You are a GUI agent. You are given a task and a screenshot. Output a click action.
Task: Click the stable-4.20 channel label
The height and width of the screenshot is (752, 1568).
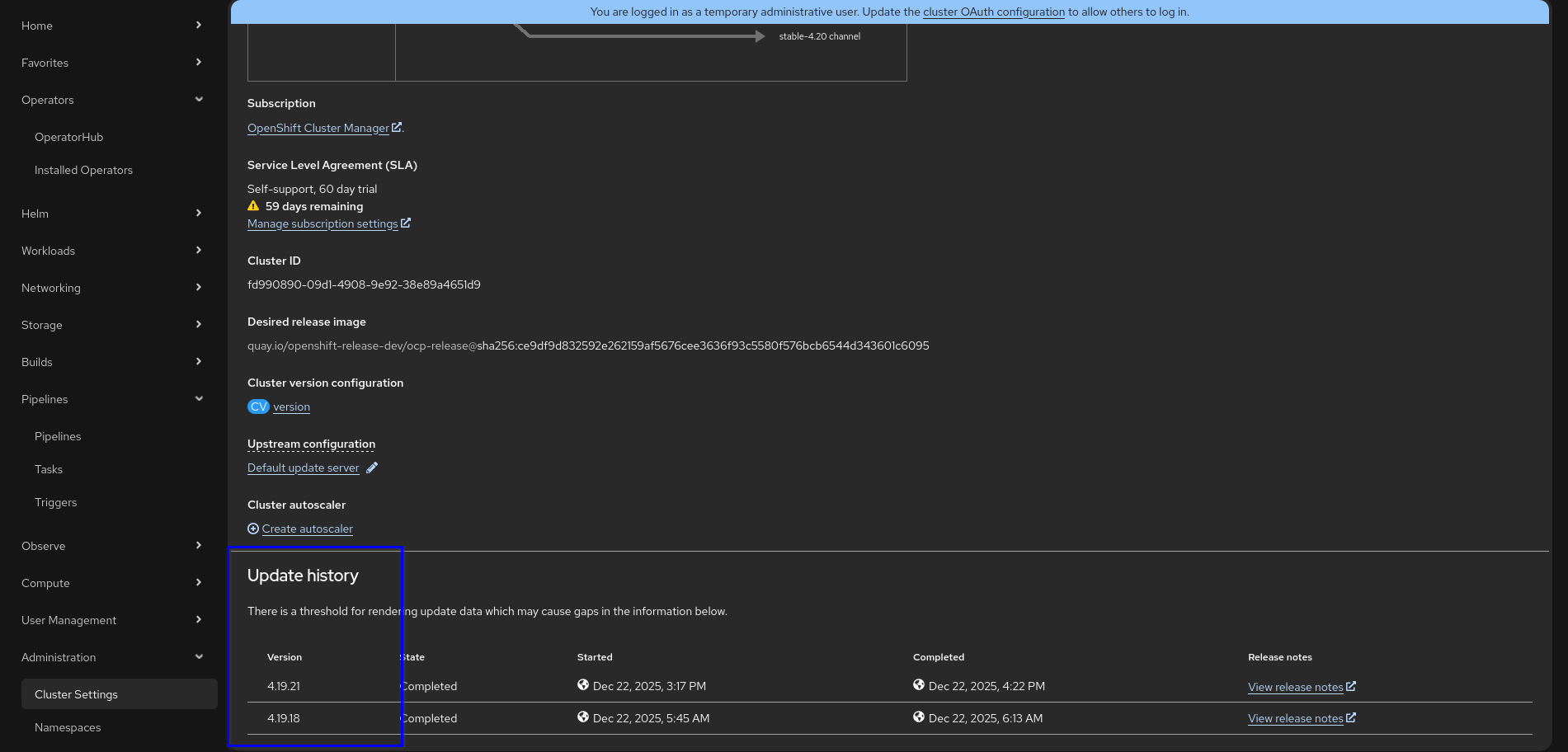pos(820,36)
